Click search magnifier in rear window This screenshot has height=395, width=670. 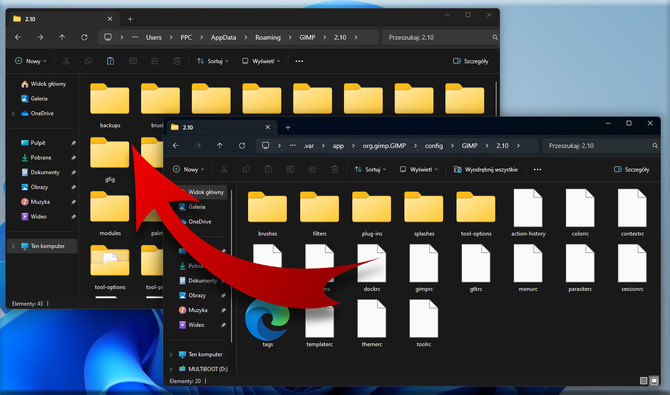[495, 38]
